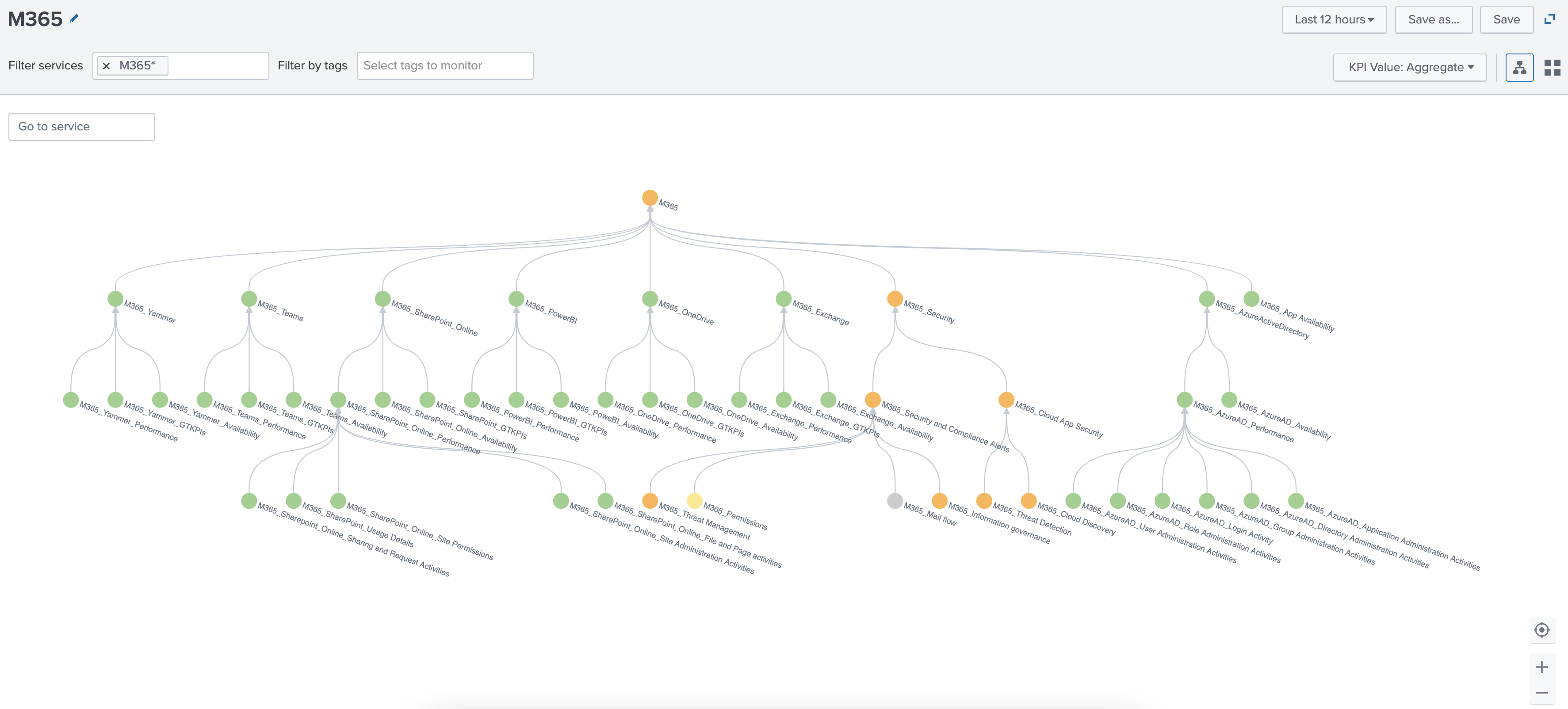Focus the Go to service search box

click(x=81, y=126)
